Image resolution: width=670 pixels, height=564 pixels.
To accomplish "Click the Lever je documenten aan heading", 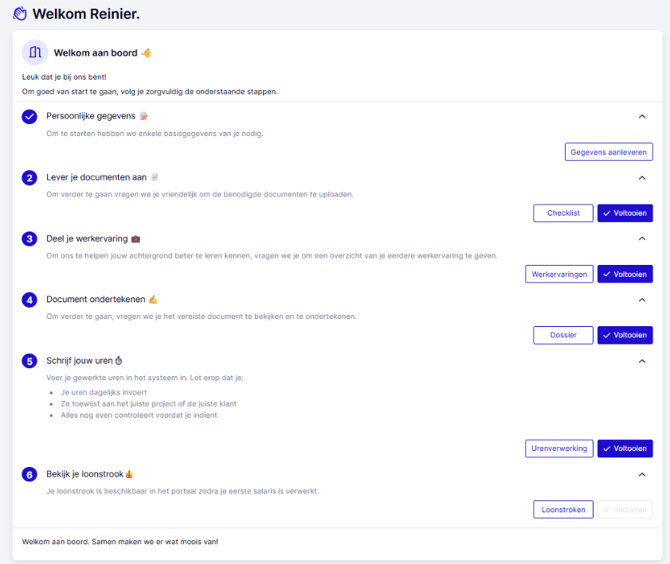I will tap(96, 177).
